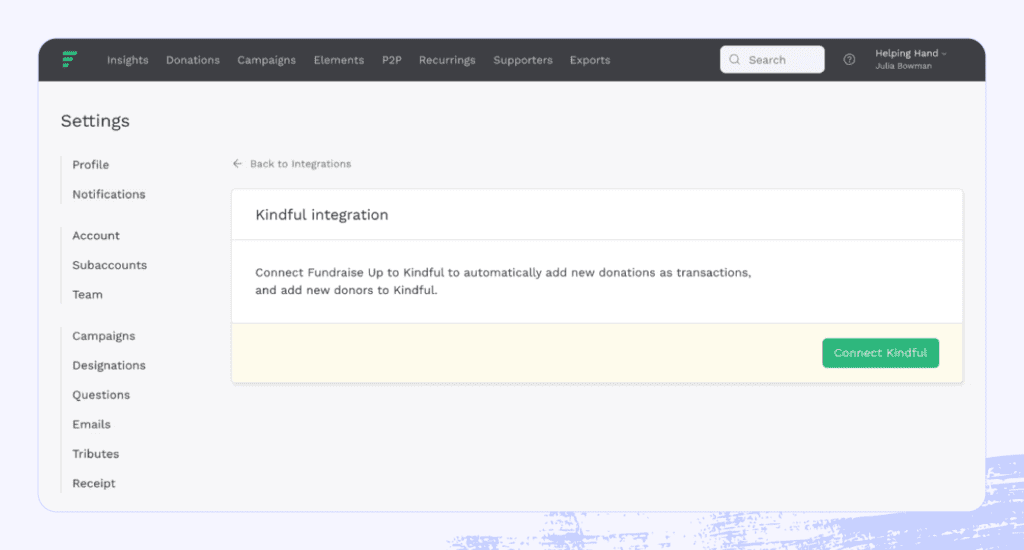Click the Kindful integration heading

point(321,215)
